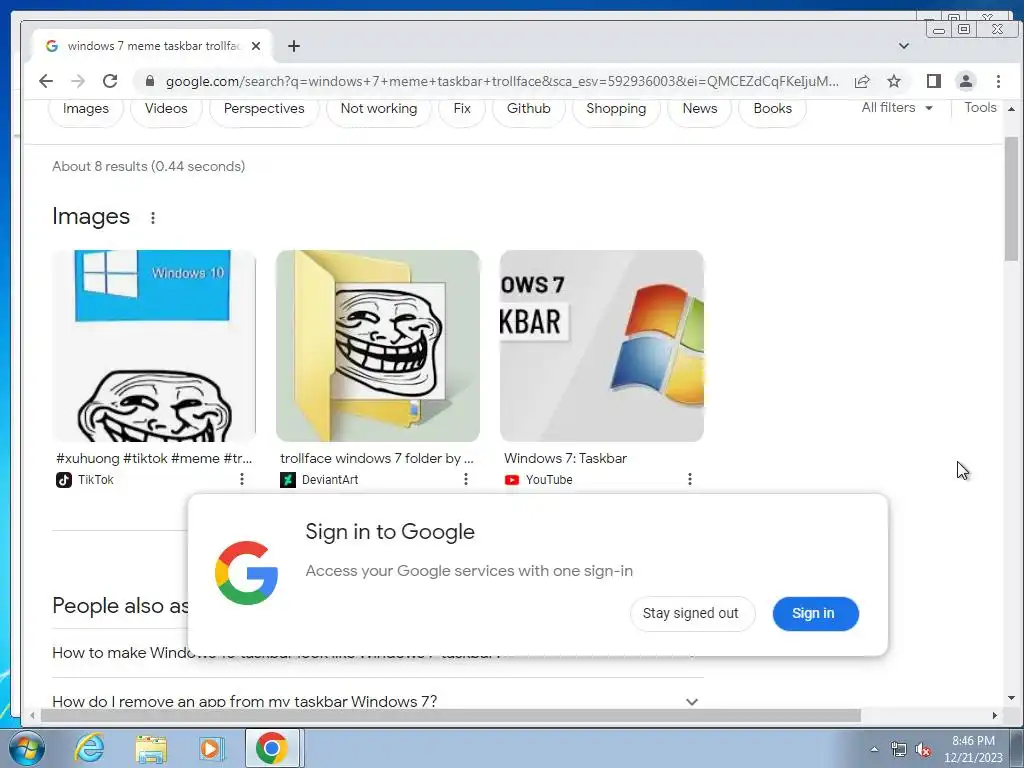Open the Windows 10 trollface TikTok thumbnail
The width and height of the screenshot is (1024, 768).
154,345
